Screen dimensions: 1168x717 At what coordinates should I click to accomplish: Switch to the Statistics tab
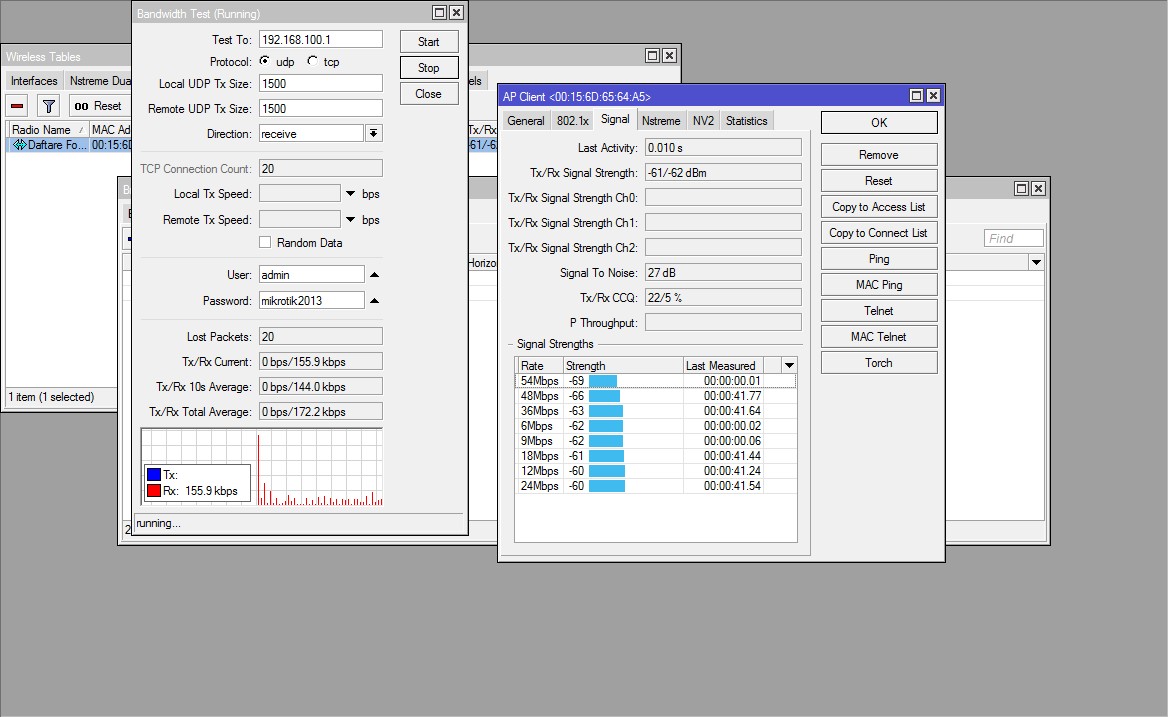746,120
